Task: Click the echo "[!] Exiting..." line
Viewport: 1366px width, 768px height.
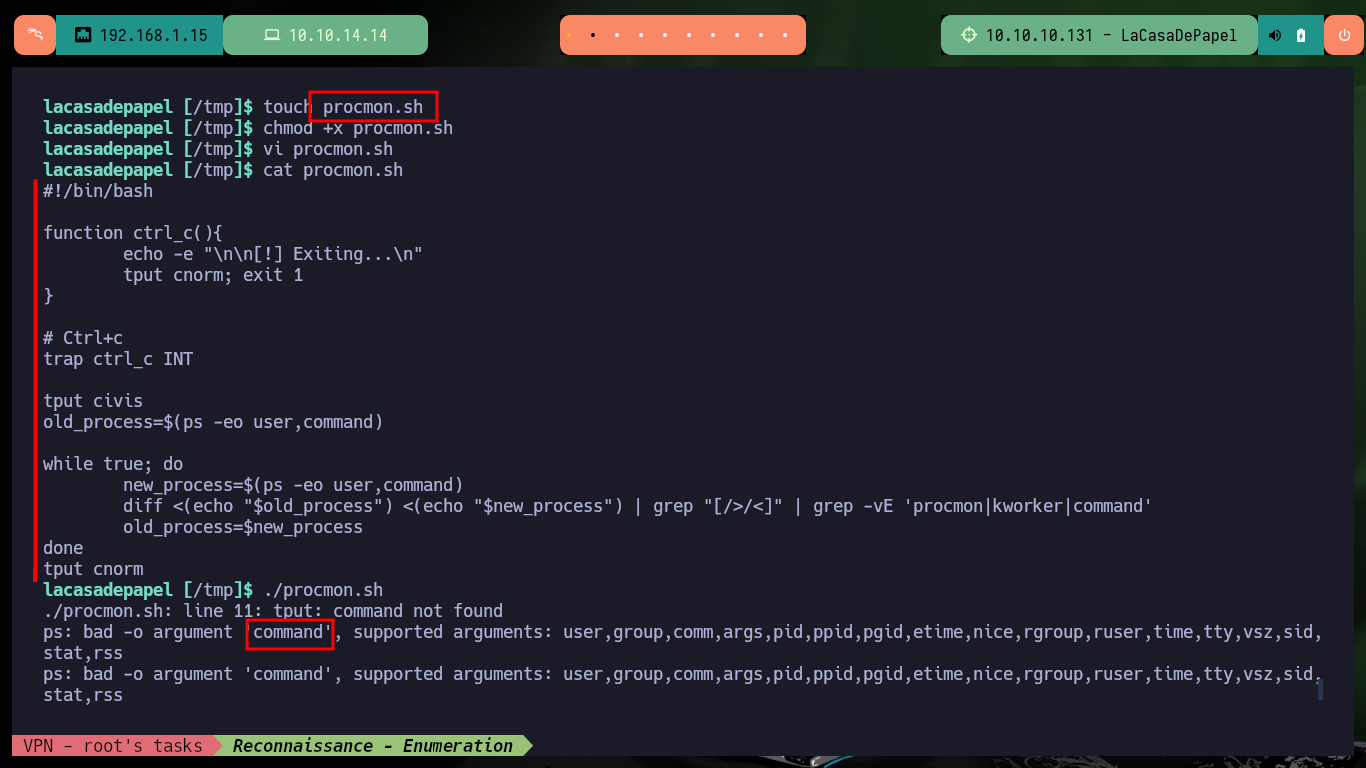Action: coord(273,254)
